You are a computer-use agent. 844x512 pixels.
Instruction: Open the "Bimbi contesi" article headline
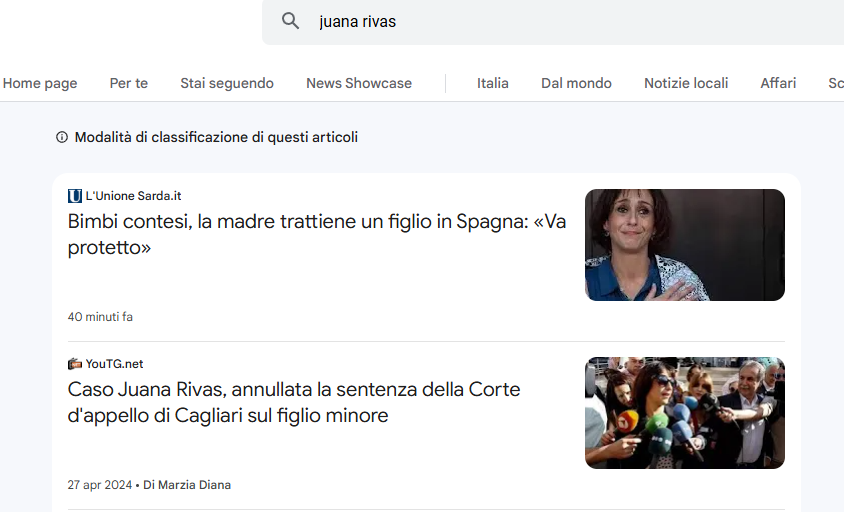click(316, 234)
